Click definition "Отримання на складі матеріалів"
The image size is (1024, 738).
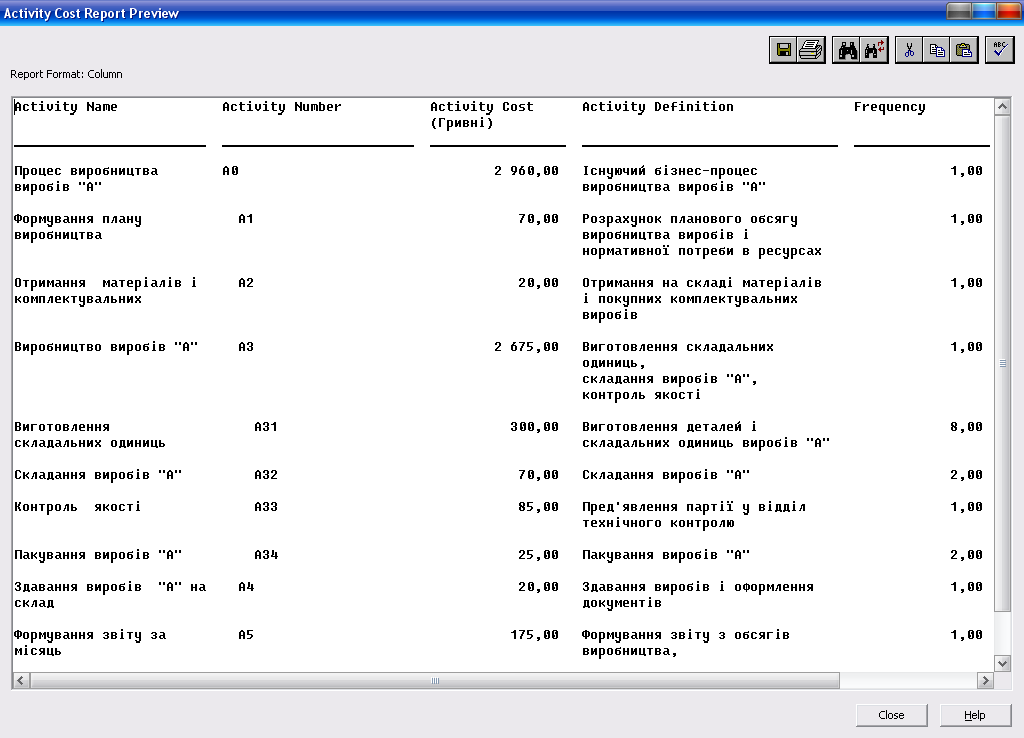(x=702, y=283)
